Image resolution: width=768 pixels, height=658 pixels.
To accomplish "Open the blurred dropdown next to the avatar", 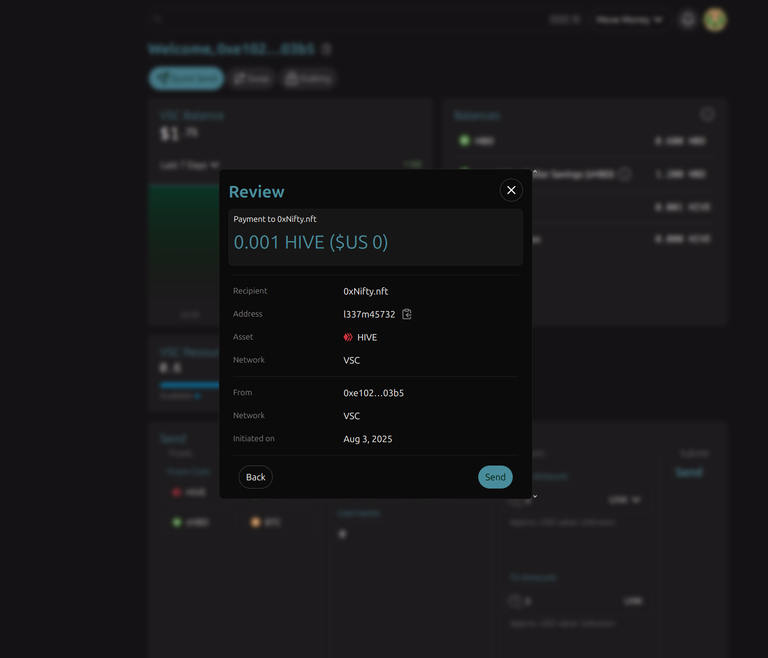I will [629, 20].
